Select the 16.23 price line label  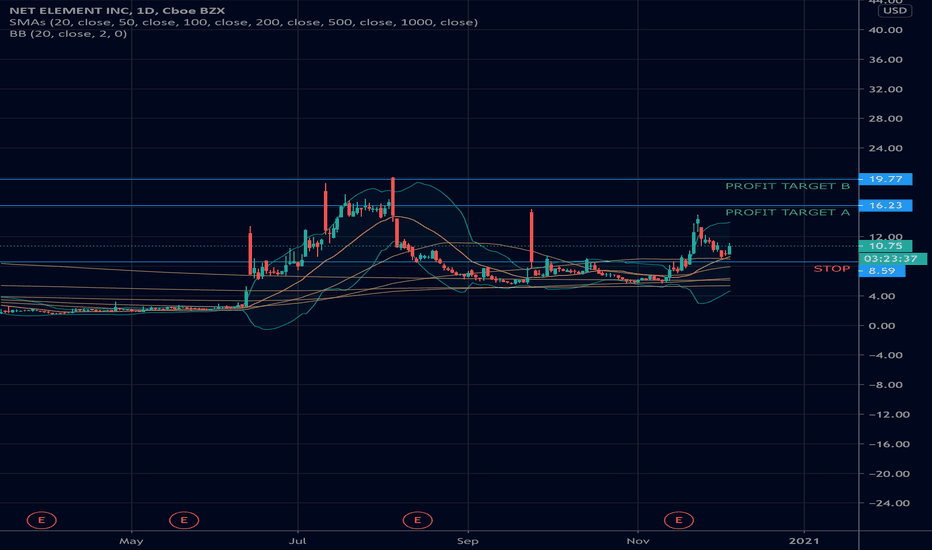(886, 205)
